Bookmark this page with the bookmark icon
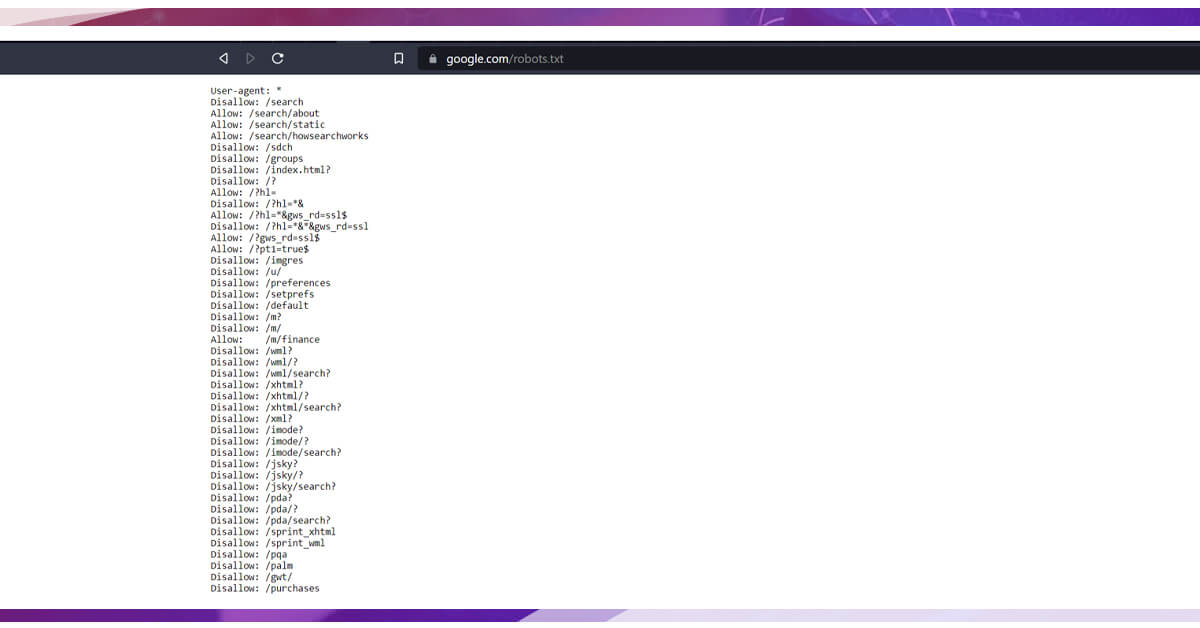Viewport: 1200px width, 628px height. 398,59
